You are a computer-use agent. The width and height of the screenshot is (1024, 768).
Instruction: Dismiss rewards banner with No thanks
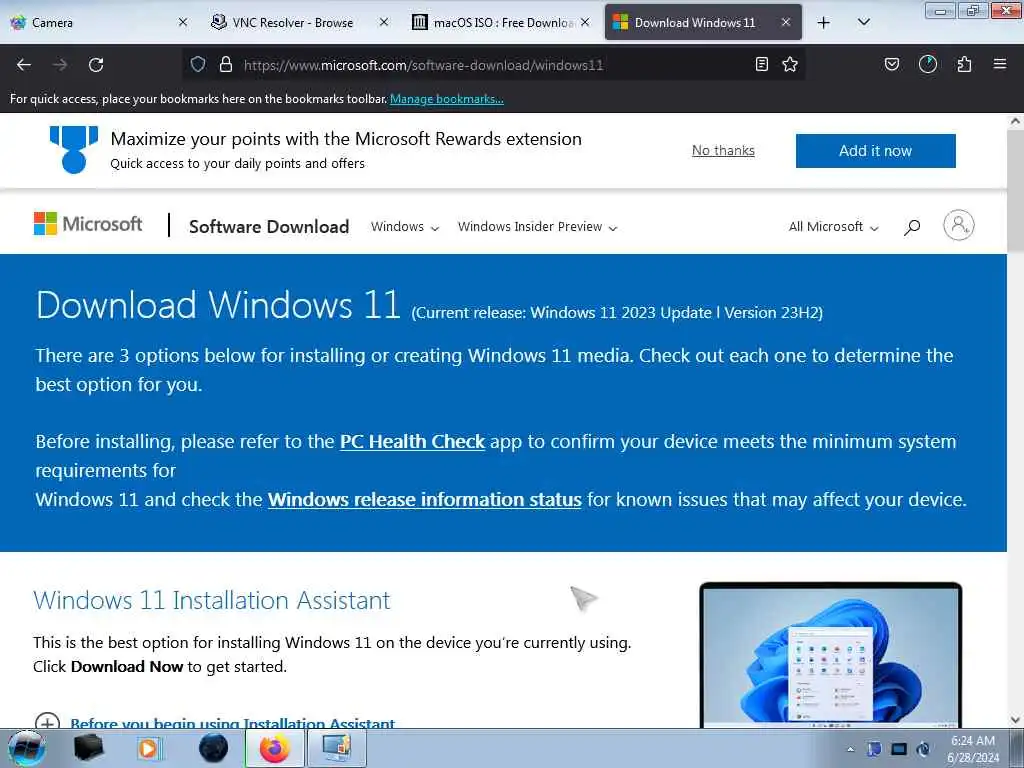(x=723, y=151)
